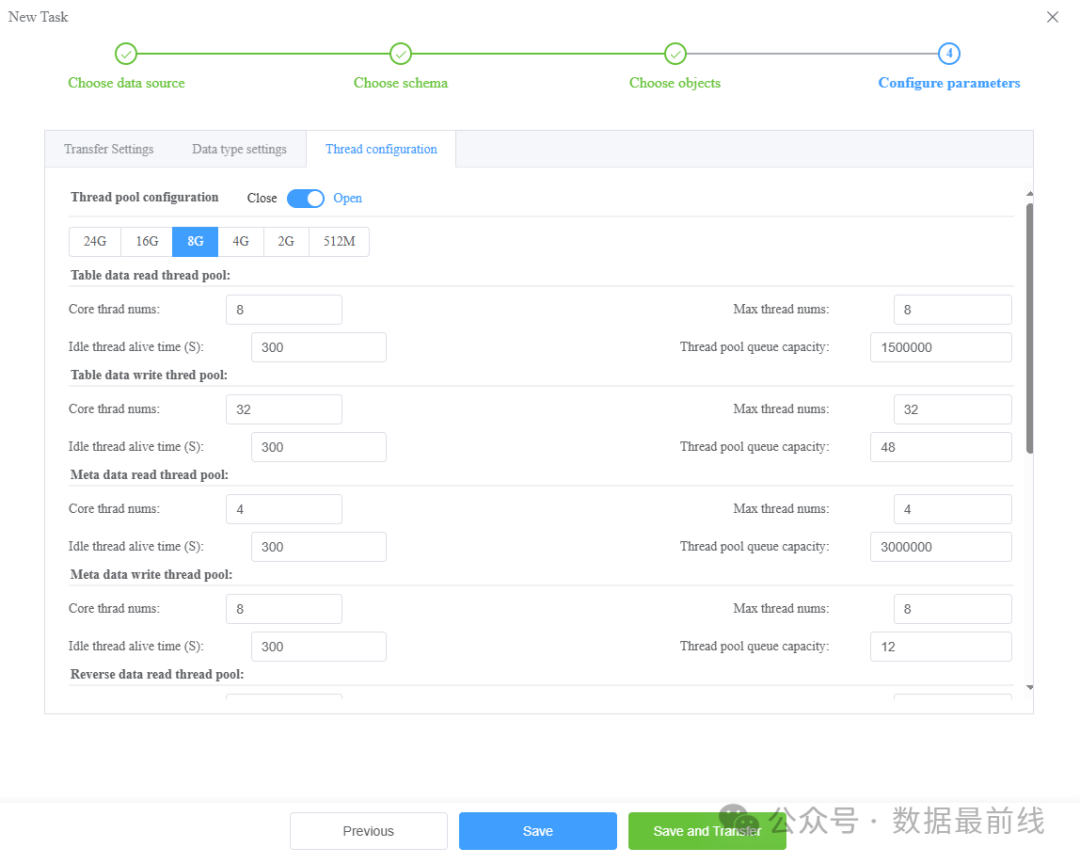This screenshot has height=864, width=1080.
Task: Click the Reverse data read thread pool heading
Action: [157, 675]
